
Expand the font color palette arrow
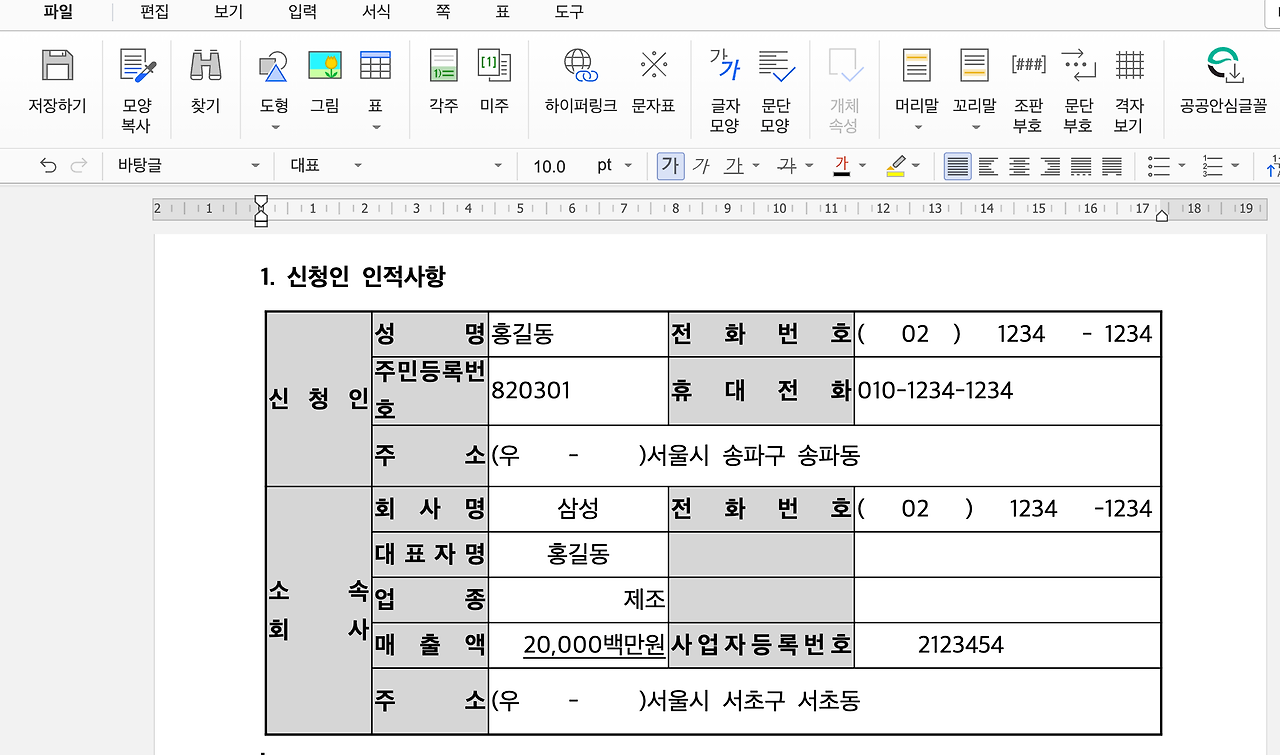tap(862, 166)
